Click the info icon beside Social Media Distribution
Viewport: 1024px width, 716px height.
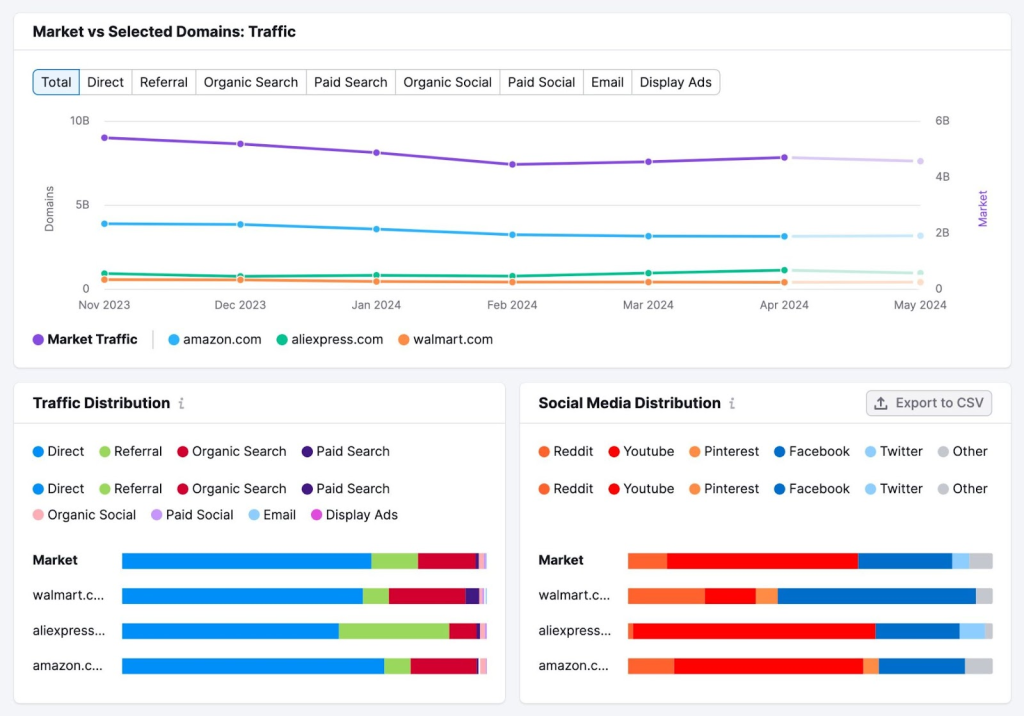click(732, 403)
